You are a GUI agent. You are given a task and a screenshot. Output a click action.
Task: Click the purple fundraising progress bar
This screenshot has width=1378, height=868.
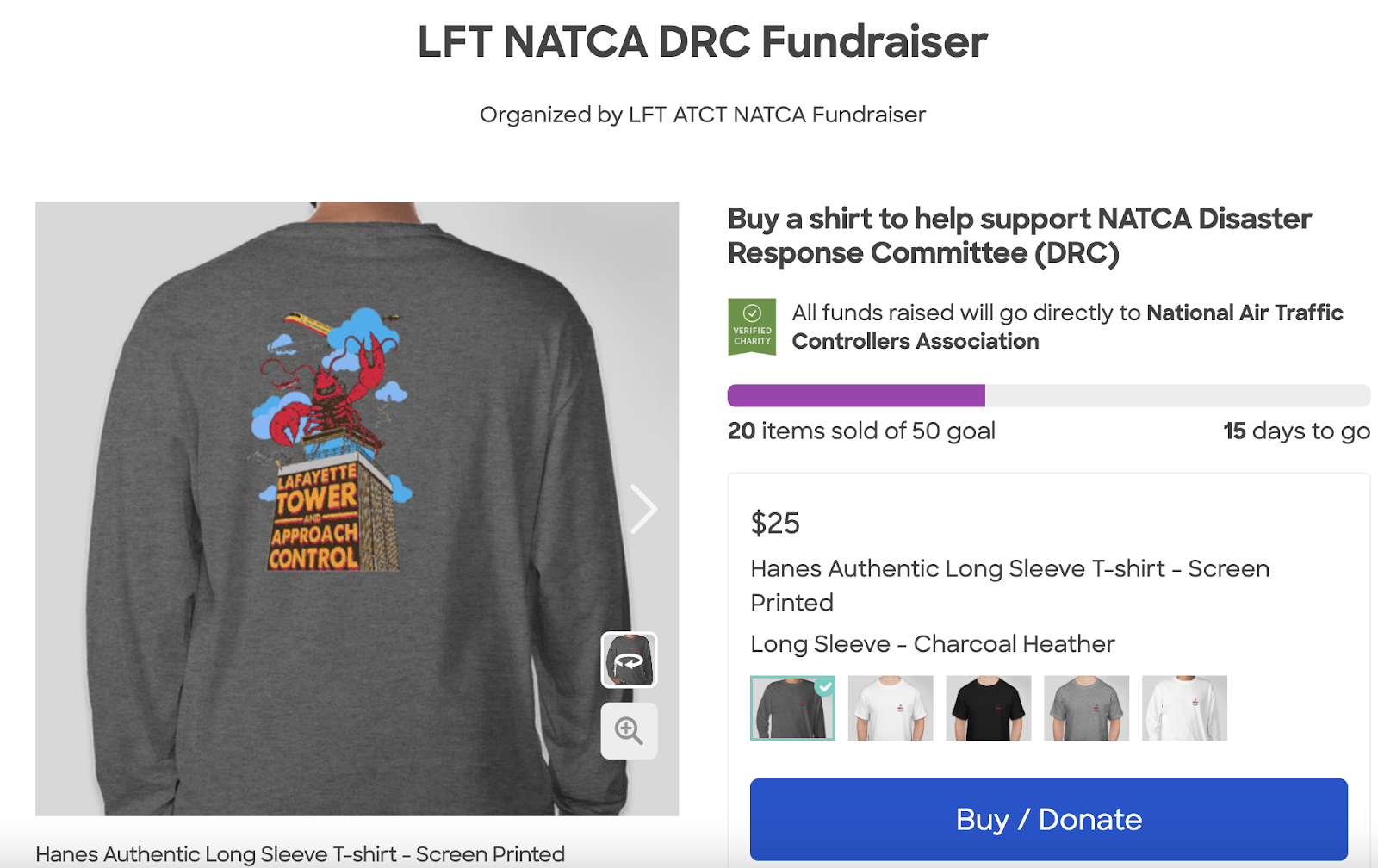(x=856, y=395)
